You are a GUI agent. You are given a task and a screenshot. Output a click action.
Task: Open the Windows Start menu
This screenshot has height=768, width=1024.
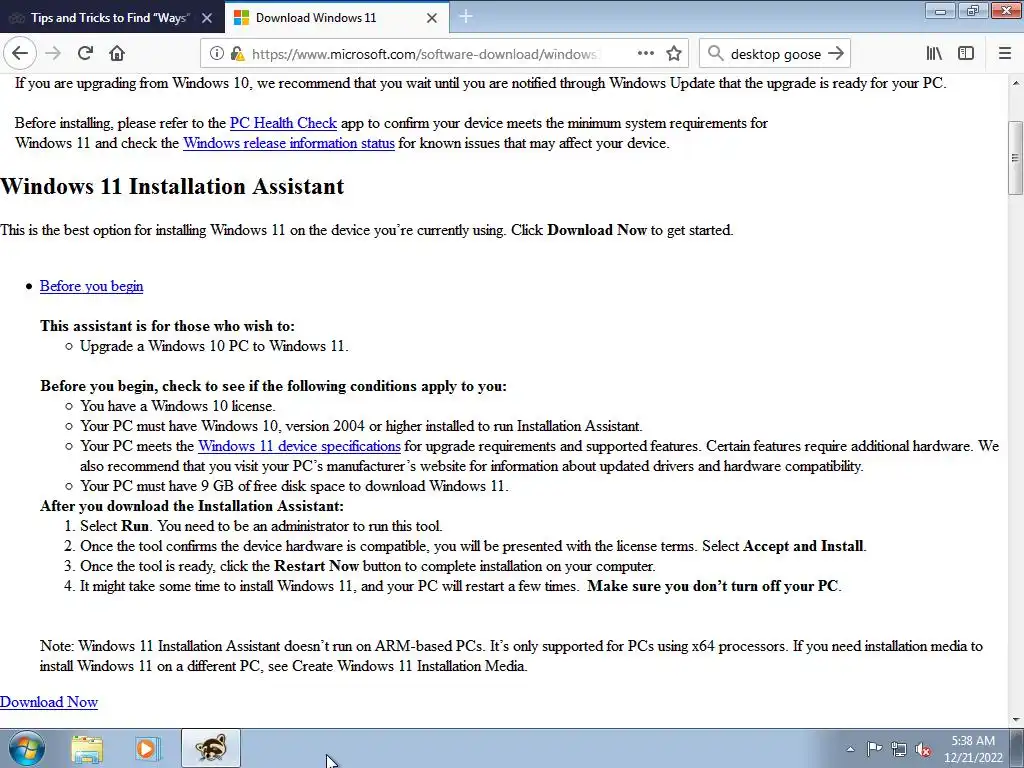click(x=26, y=748)
